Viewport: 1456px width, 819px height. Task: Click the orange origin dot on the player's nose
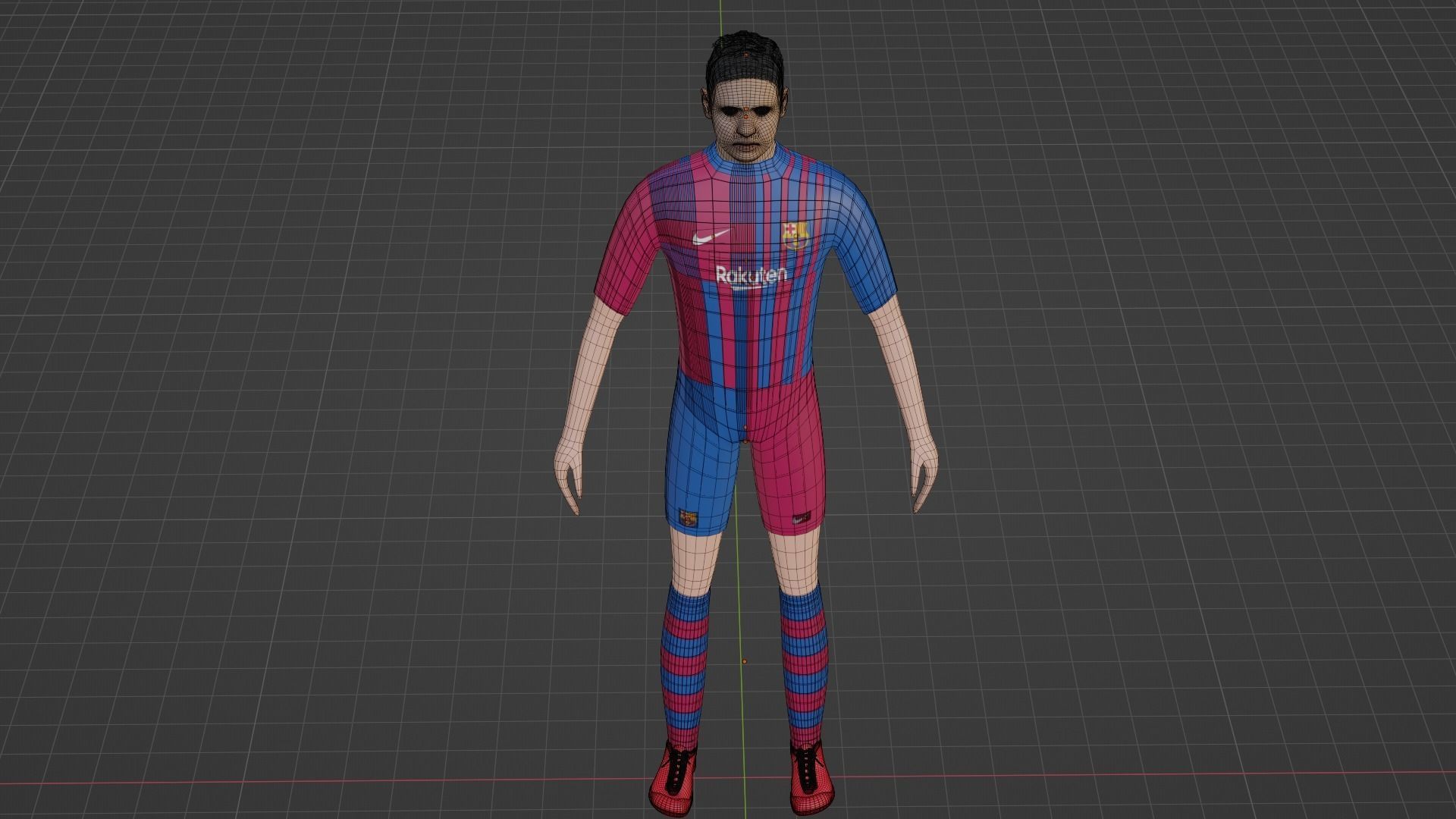[748, 115]
